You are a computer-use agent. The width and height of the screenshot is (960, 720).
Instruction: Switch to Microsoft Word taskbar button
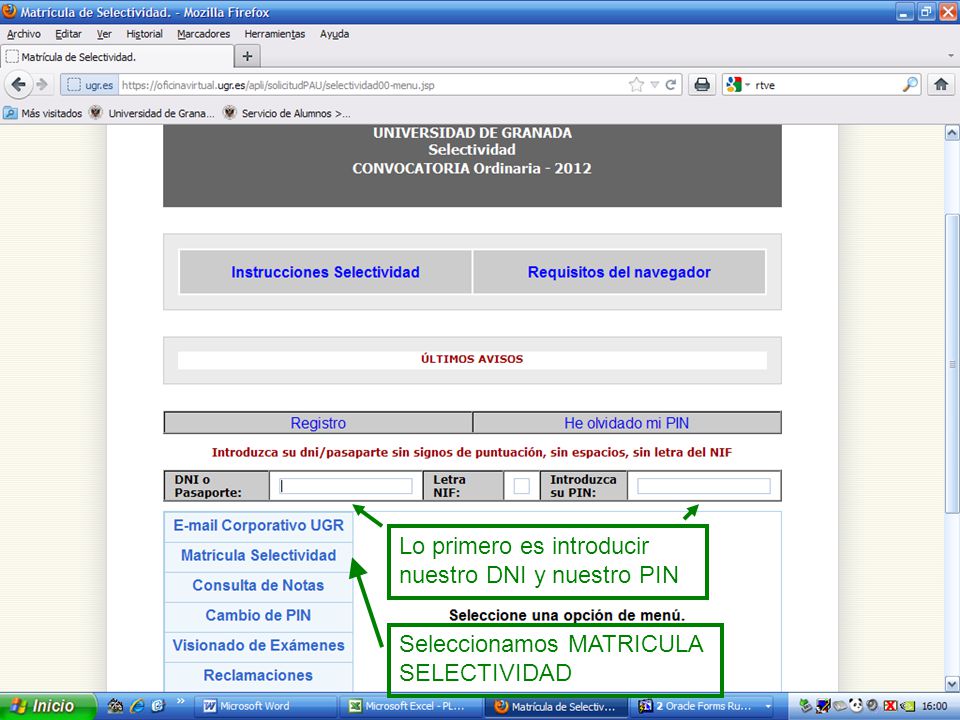coord(264,707)
